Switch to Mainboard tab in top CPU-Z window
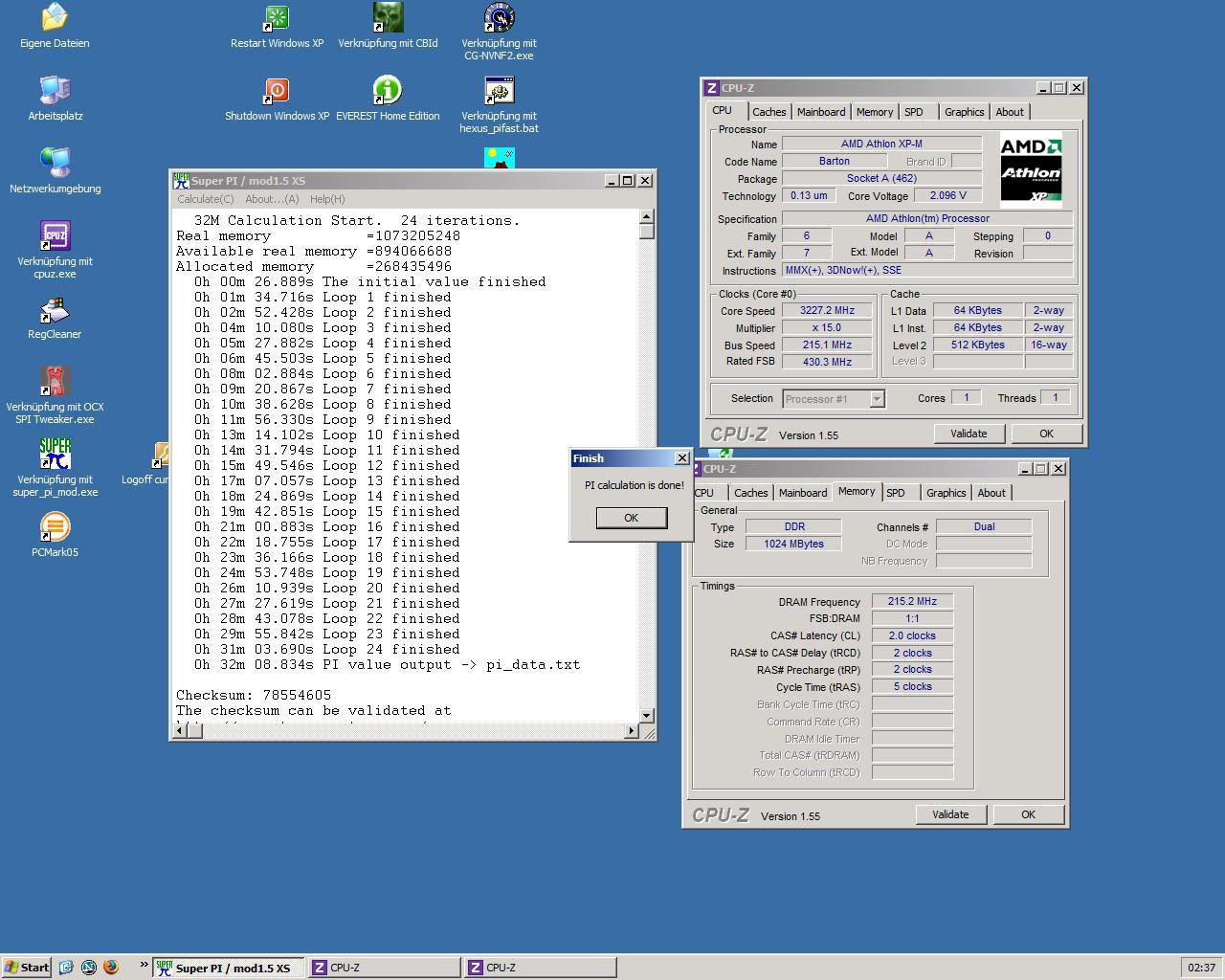The image size is (1225, 980). (x=821, y=112)
